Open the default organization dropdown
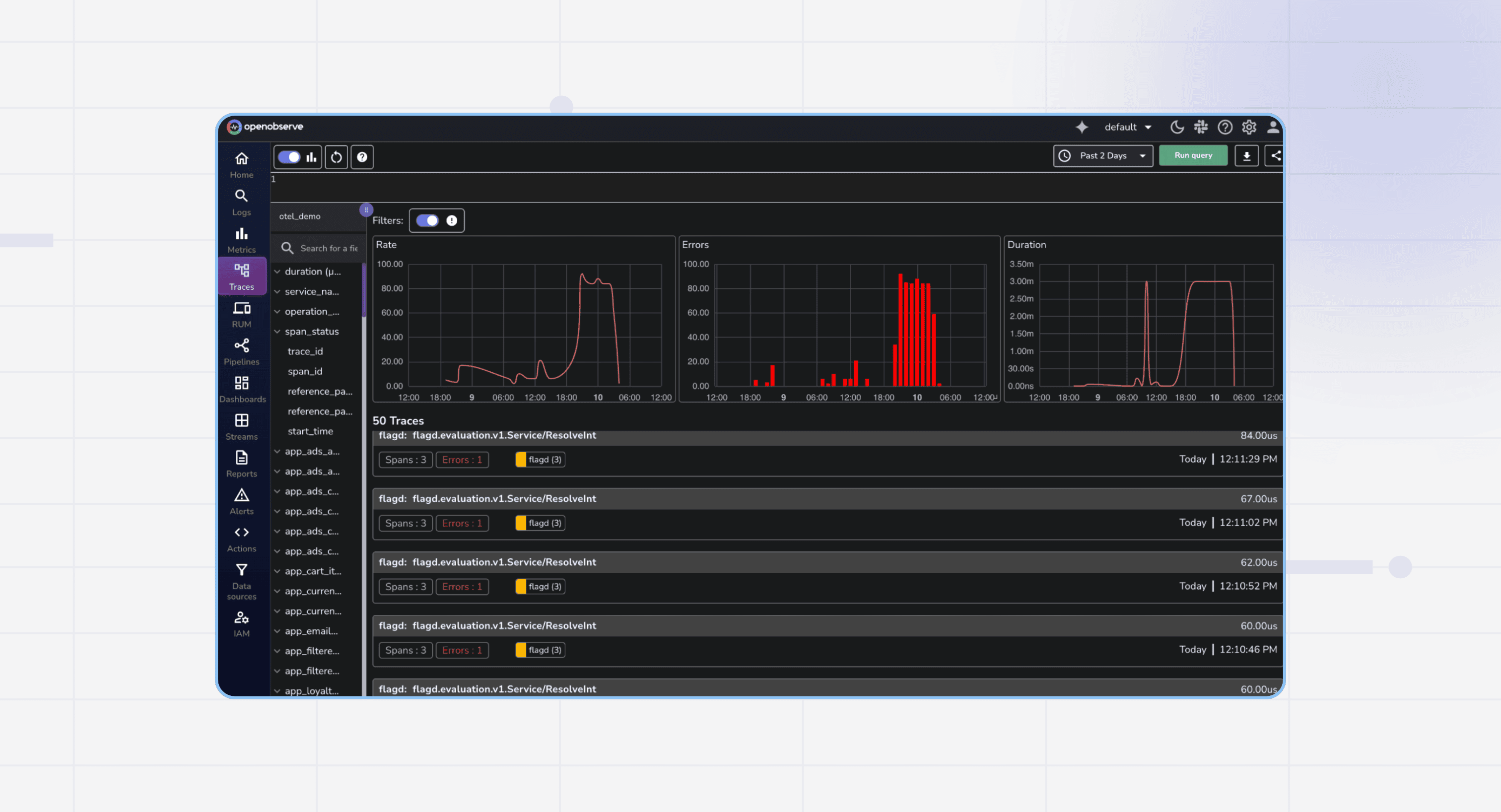 click(x=1127, y=127)
